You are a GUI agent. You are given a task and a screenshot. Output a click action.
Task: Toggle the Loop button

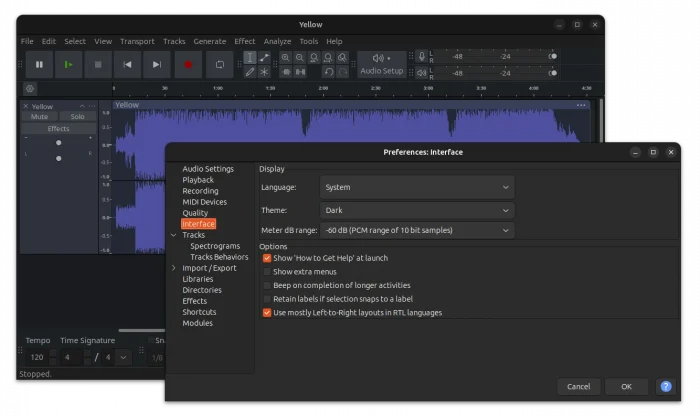pyautogui.click(x=219, y=65)
